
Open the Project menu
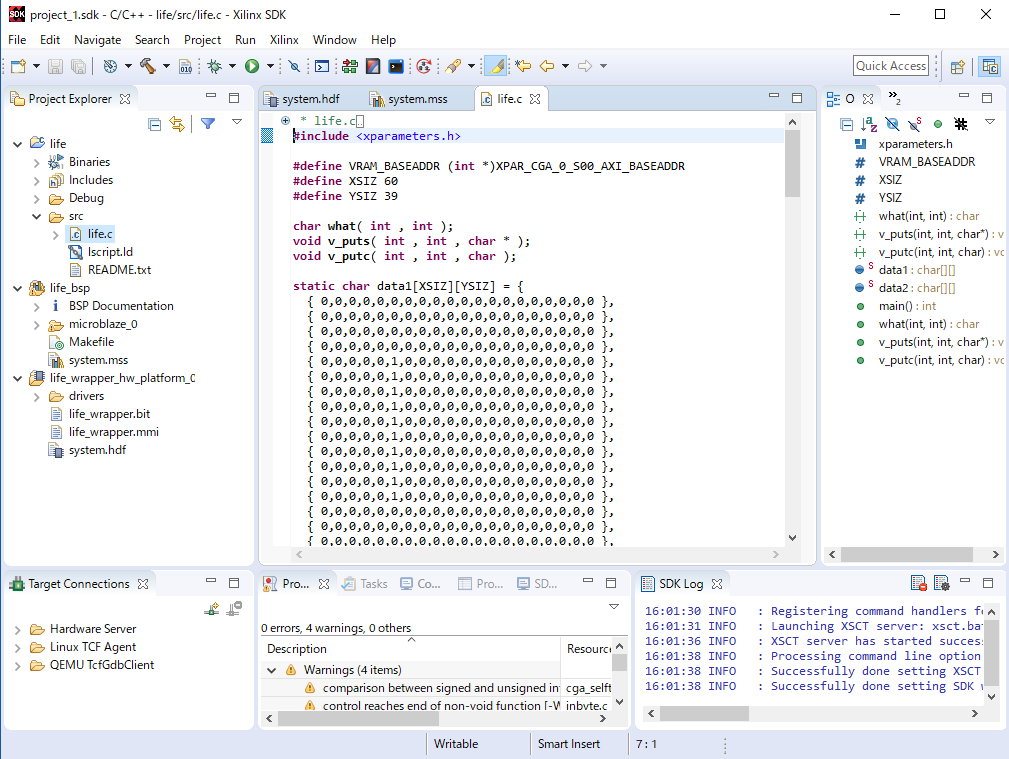(x=202, y=40)
